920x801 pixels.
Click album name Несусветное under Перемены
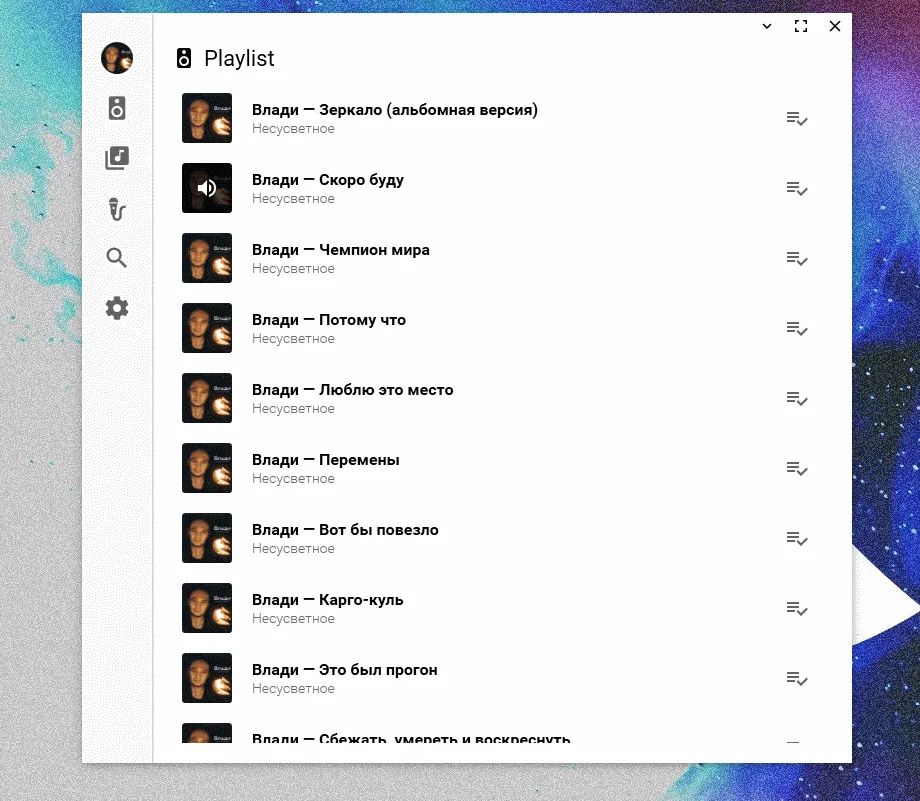pos(293,478)
